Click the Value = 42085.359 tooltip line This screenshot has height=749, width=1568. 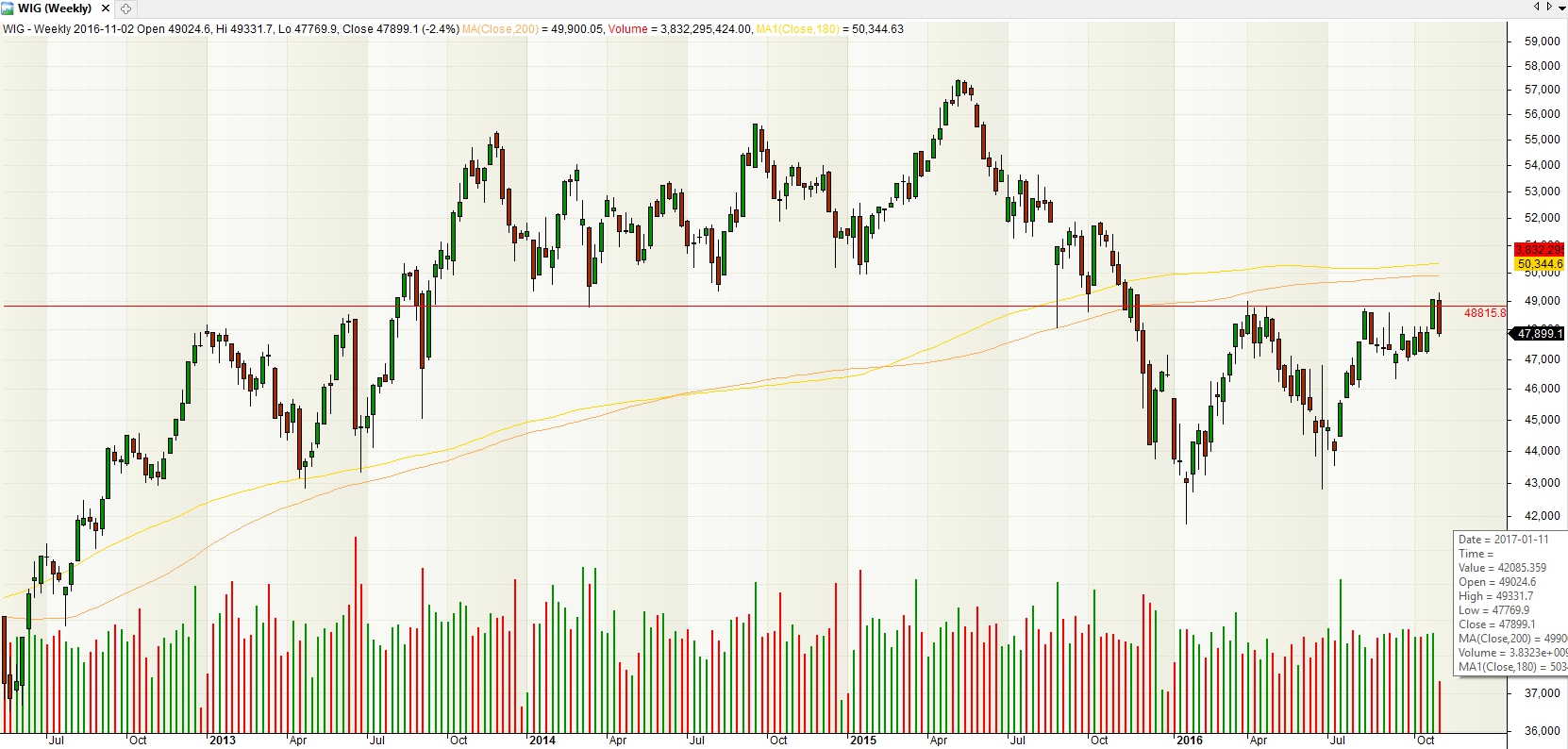(x=1502, y=568)
